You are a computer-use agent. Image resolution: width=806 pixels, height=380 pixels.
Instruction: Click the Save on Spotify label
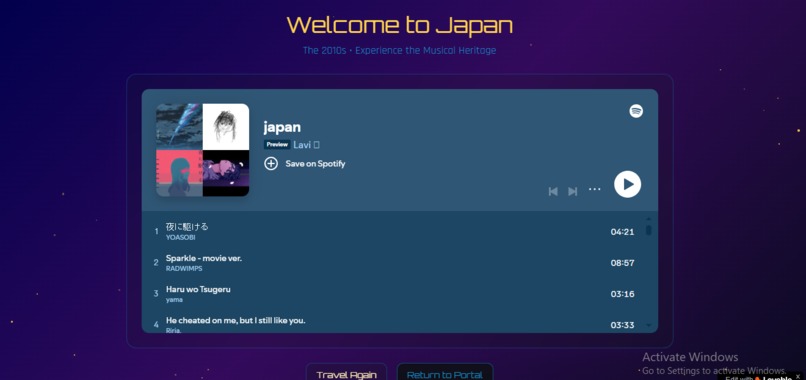click(315, 164)
